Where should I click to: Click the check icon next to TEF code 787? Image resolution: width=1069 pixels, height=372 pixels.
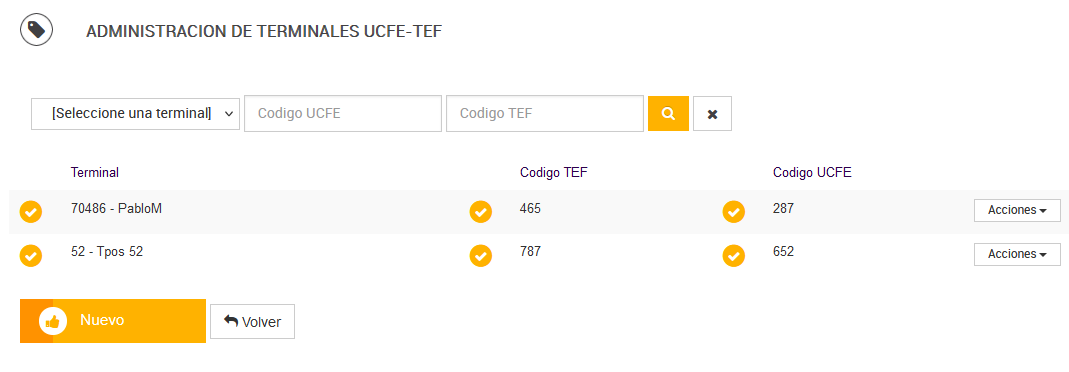tap(481, 255)
